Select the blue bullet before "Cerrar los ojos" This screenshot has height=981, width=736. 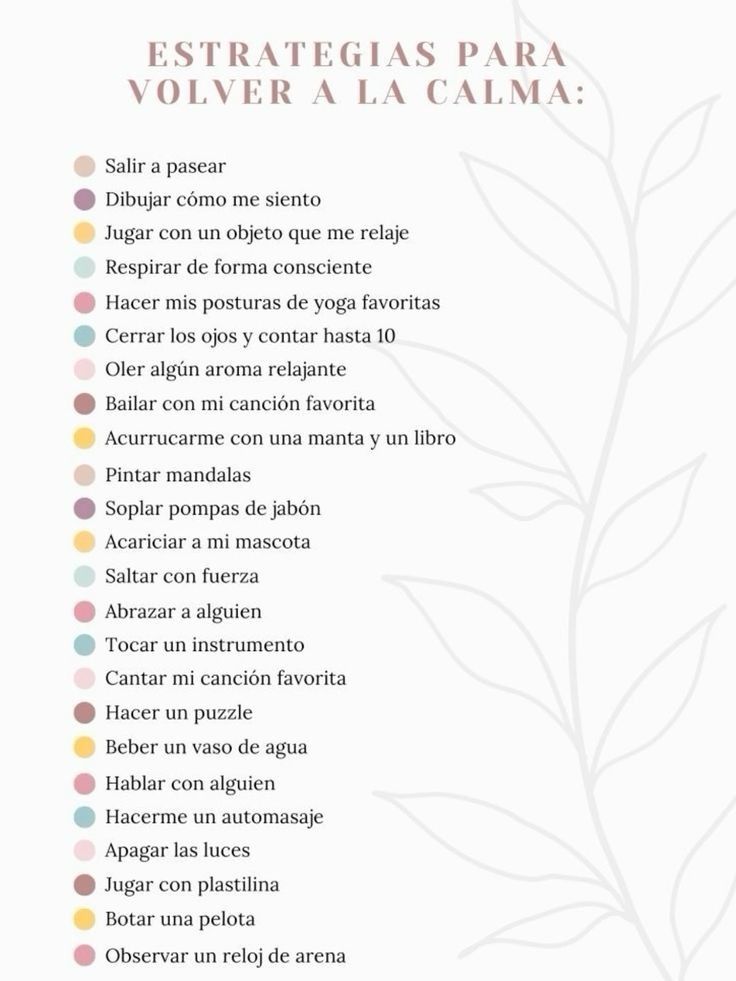[85, 336]
